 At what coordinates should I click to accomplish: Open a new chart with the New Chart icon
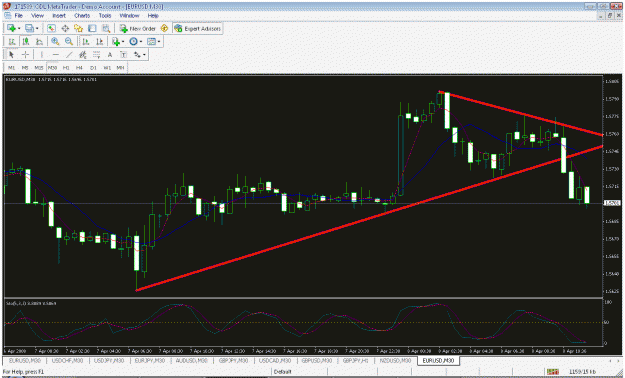pyautogui.click(x=11, y=28)
